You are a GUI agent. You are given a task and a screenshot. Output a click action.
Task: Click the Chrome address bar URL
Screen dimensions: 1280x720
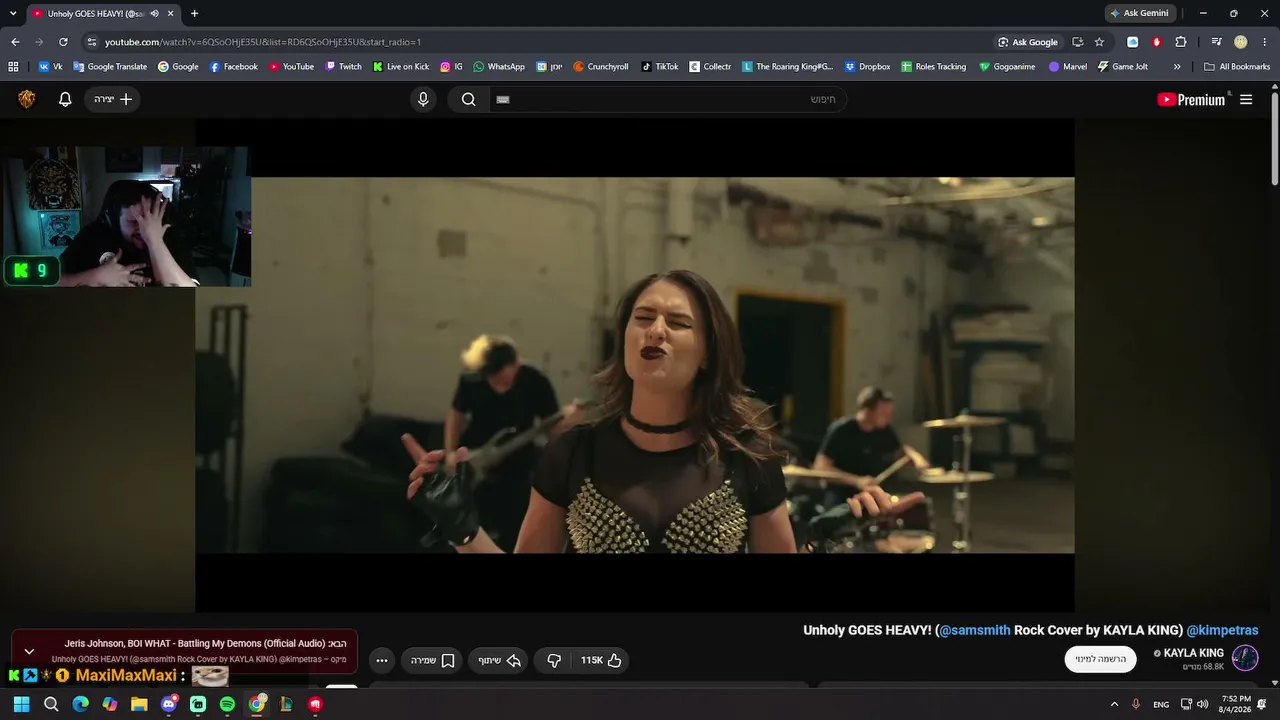(x=263, y=42)
